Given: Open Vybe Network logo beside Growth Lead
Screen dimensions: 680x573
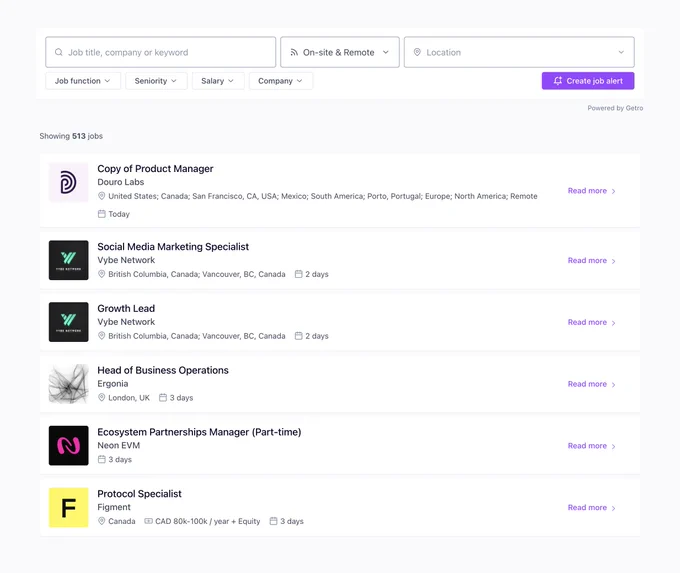Looking at the screenshot, I should tap(69, 322).
